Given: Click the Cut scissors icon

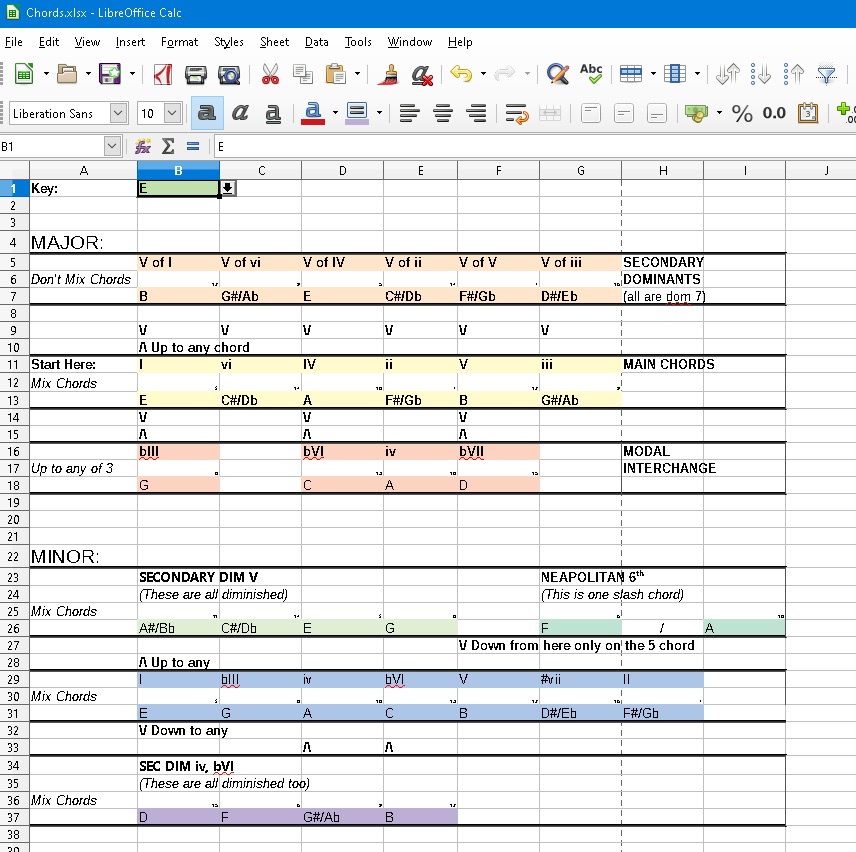Looking at the screenshot, I should pyautogui.click(x=270, y=74).
